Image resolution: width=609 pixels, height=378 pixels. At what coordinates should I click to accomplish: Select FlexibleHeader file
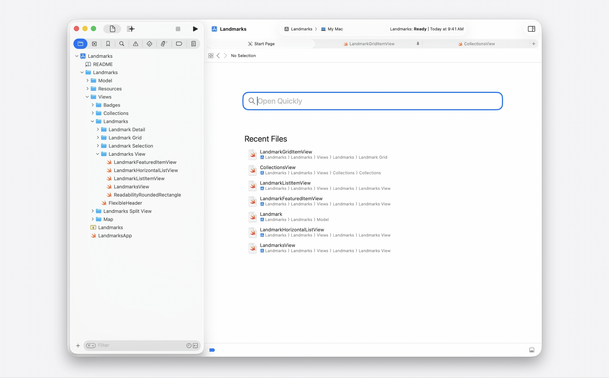pos(122,203)
